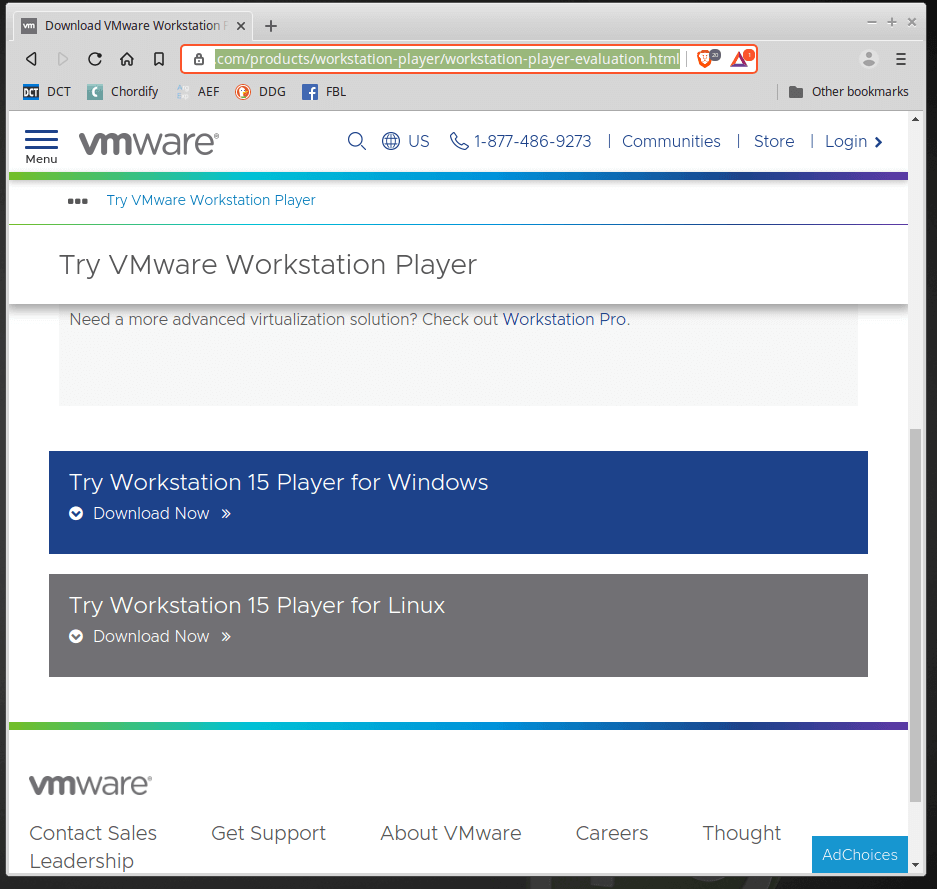Open the user profile icon in toolbar
Screen dimensions: 937x889
pyautogui.click(x=868, y=59)
